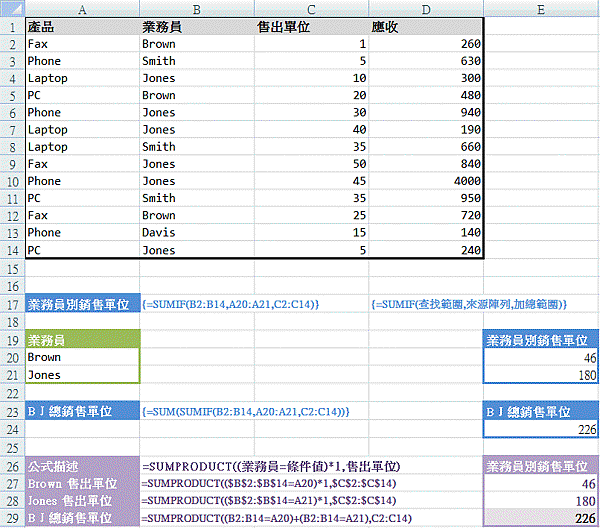This screenshot has height=528, width=600.
Task: Click the 業務員 header cell in row 1
Action: [197, 27]
